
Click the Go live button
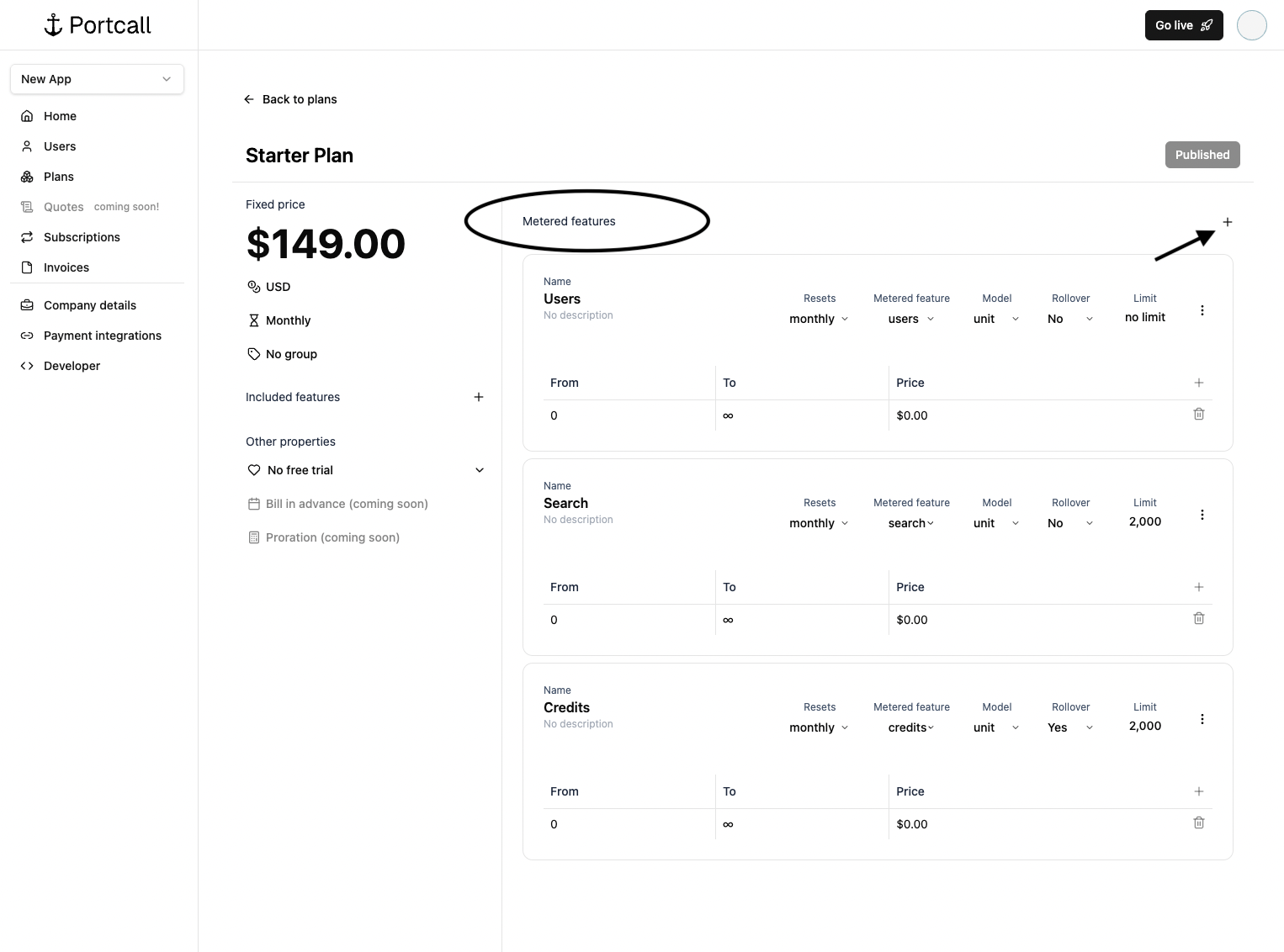point(1183,25)
